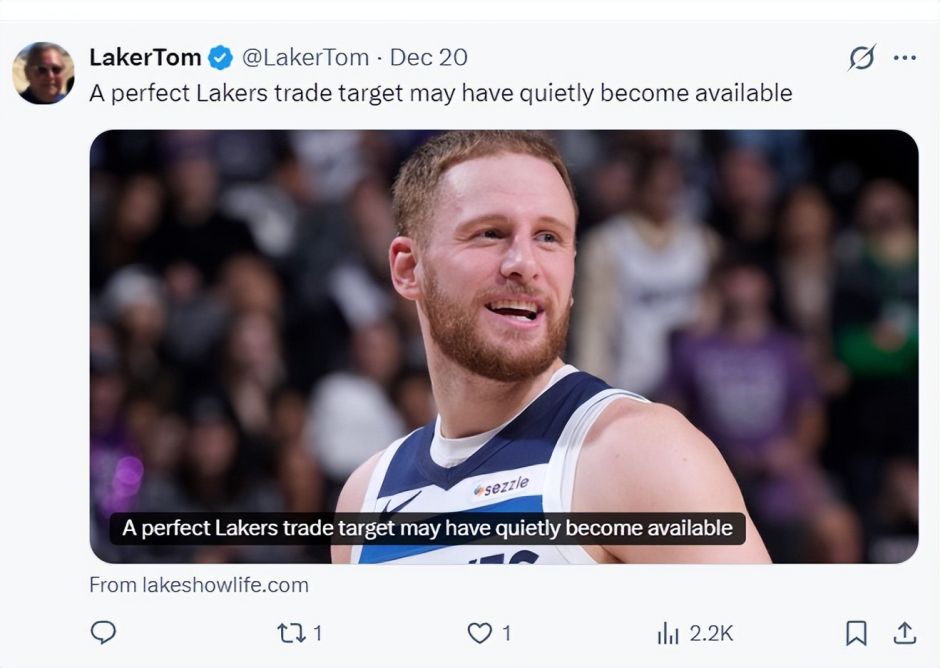Click the like count number
Image resolution: width=940 pixels, height=668 pixels.
[506, 633]
